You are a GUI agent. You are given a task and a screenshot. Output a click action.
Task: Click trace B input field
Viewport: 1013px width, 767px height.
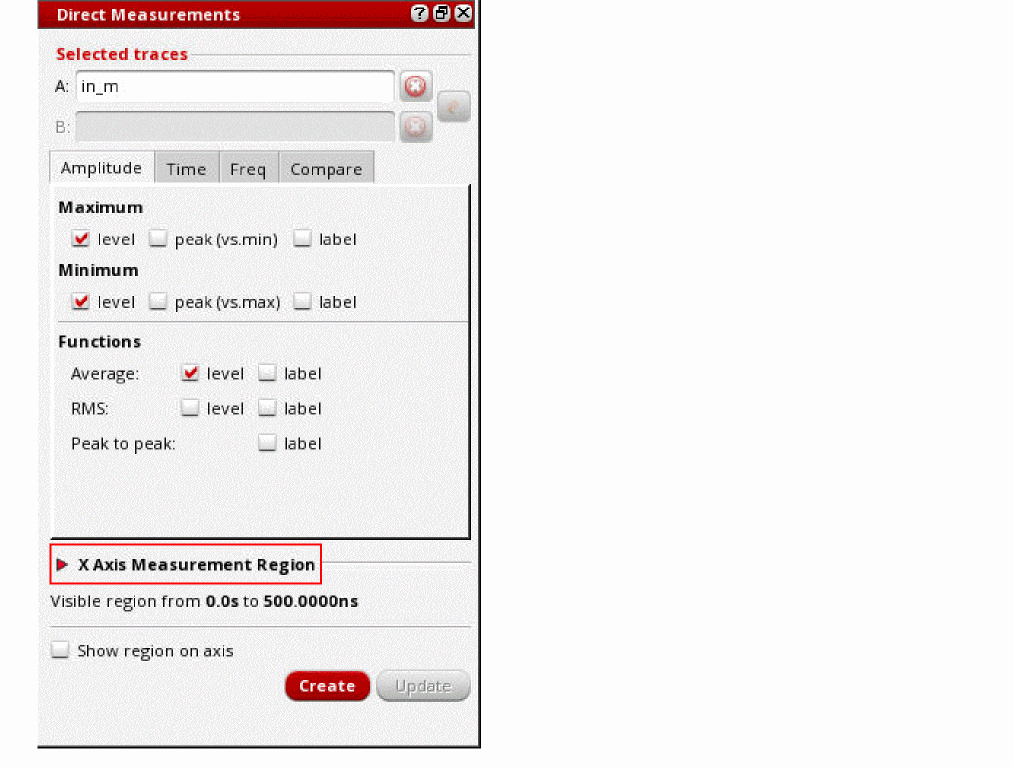(x=235, y=127)
